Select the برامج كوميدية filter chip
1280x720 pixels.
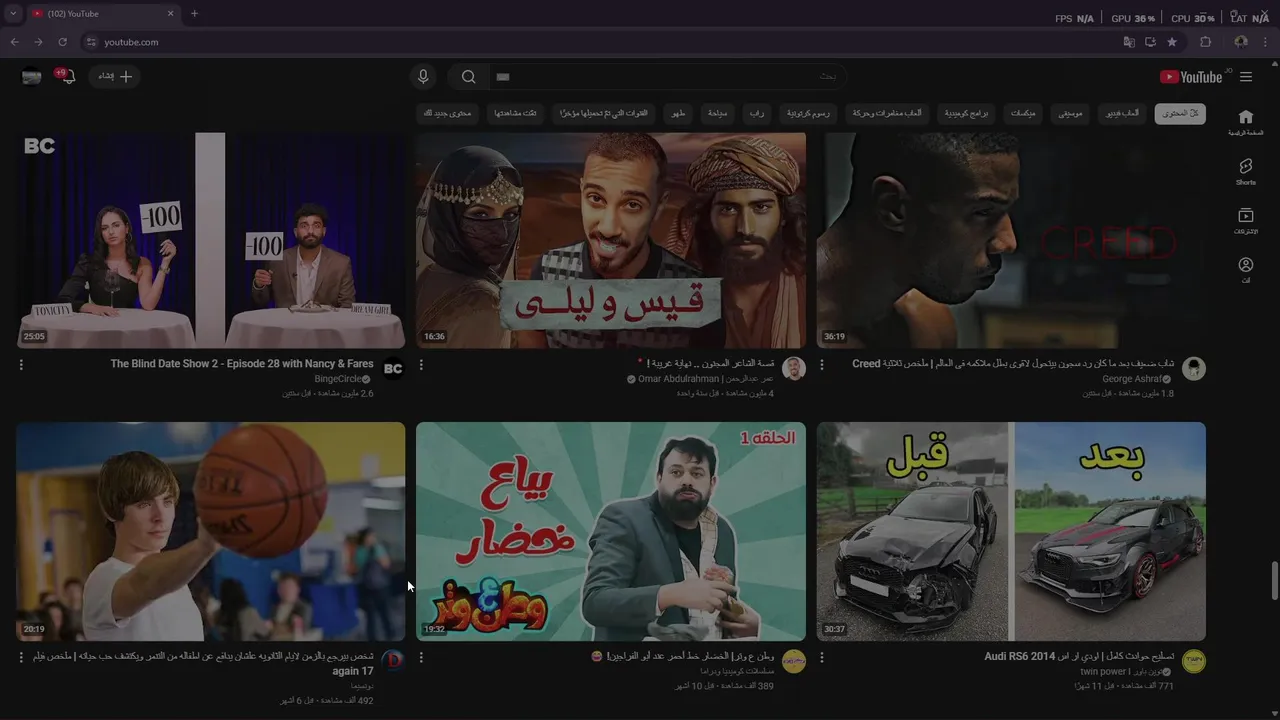coord(966,113)
